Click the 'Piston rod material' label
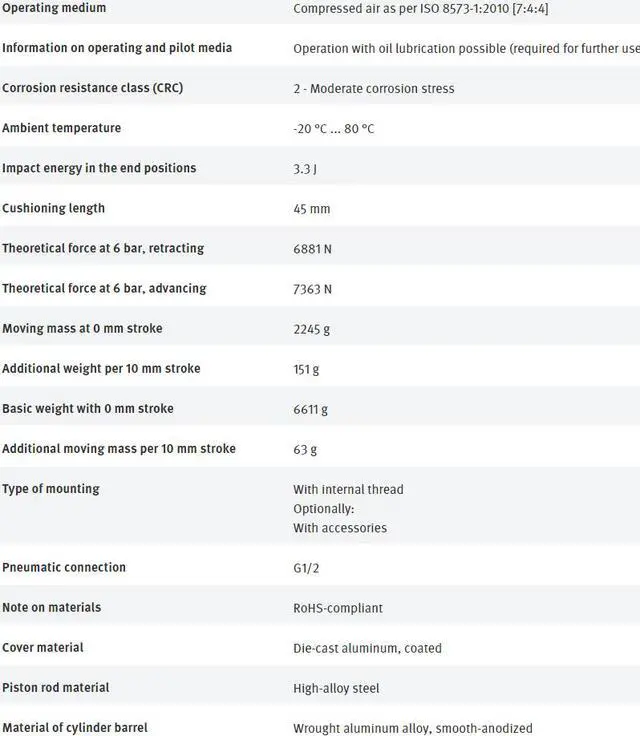Image resolution: width=640 pixels, height=736 pixels. (x=55, y=687)
